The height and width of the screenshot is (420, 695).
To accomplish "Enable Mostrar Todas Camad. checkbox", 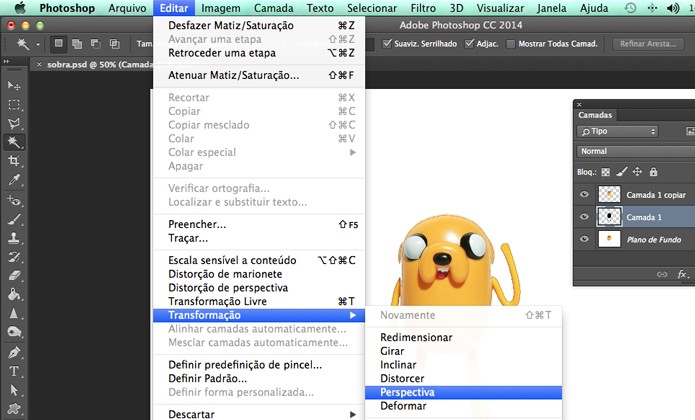I will 511,43.
